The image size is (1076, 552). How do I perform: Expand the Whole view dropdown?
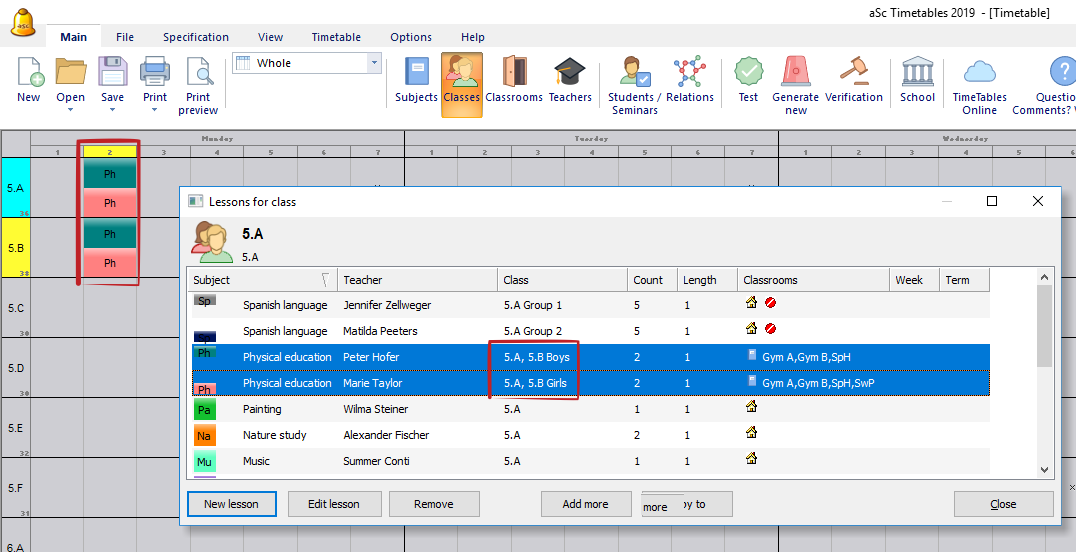click(x=375, y=63)
